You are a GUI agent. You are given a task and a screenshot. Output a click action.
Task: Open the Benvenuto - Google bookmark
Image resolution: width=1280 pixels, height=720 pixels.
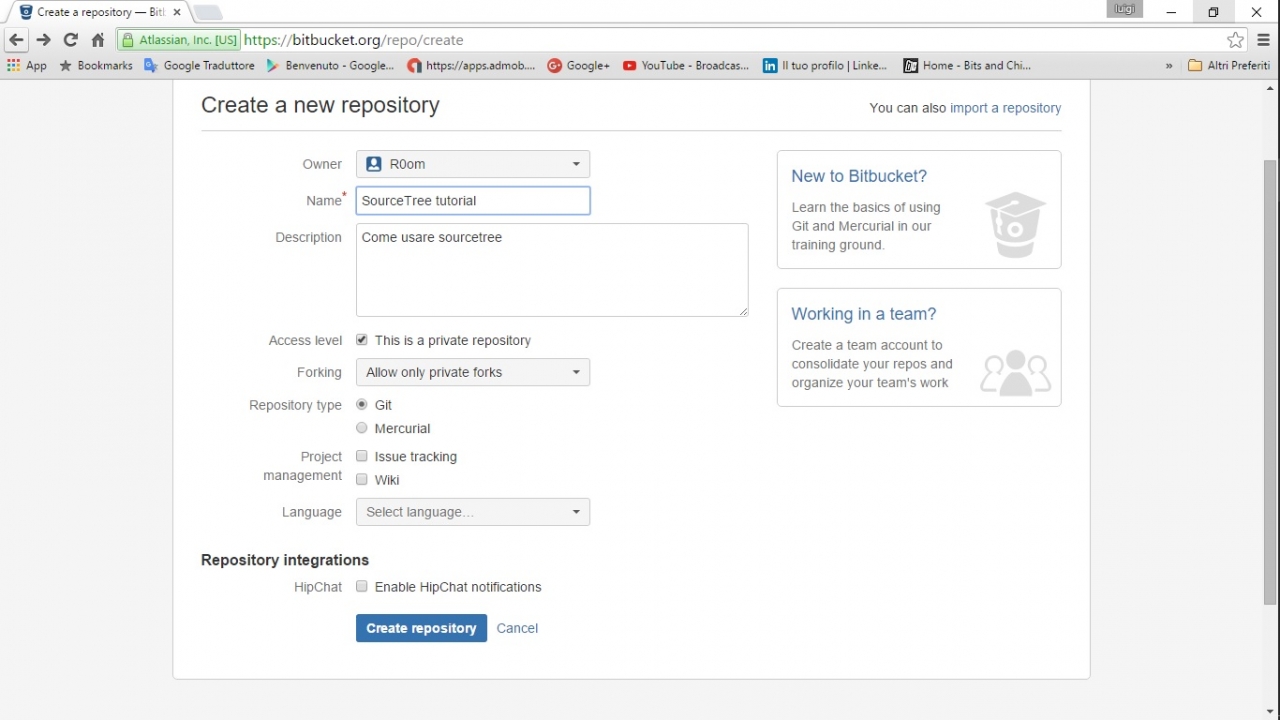[330, 65]
